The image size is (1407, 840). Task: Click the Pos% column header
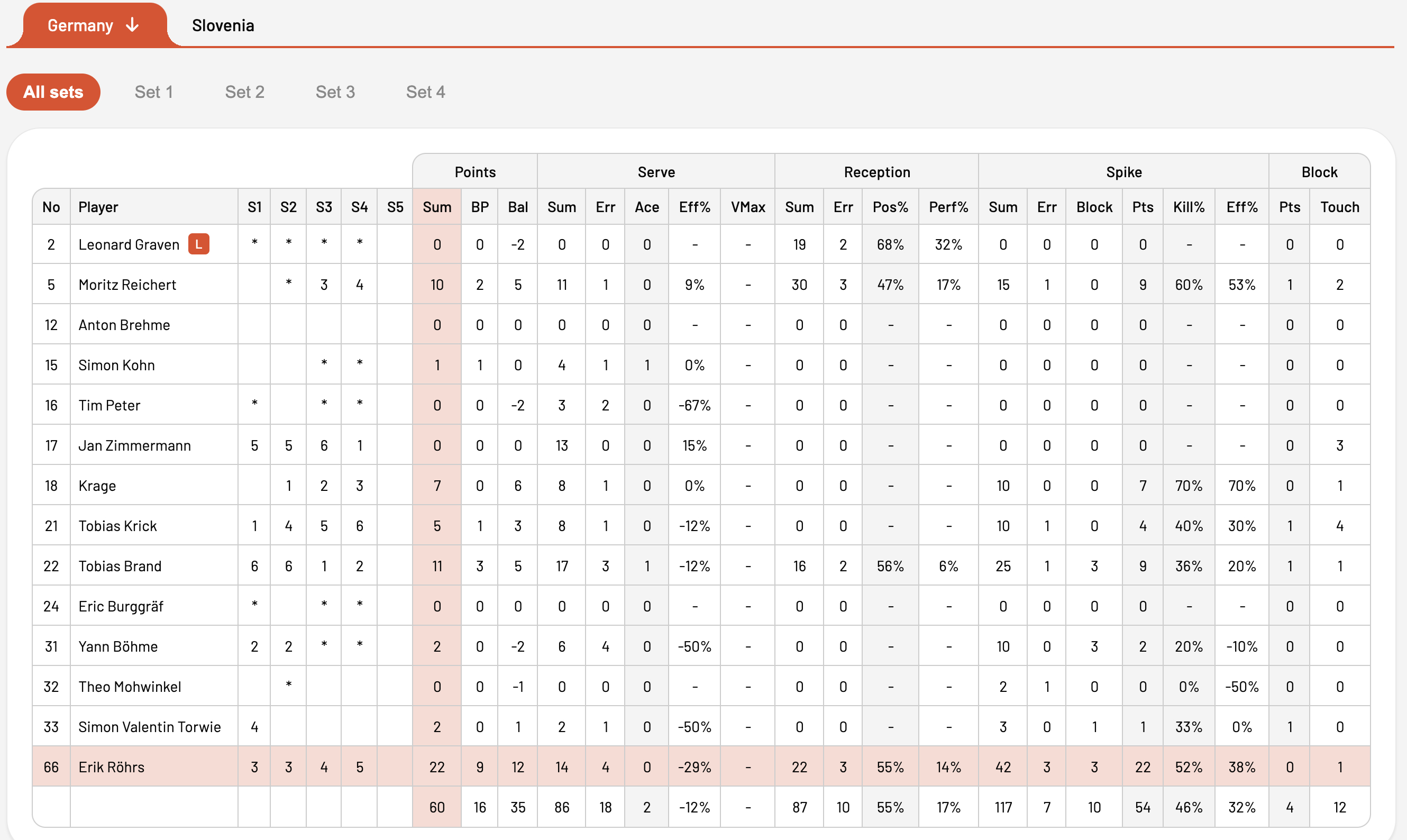point(890,207)
